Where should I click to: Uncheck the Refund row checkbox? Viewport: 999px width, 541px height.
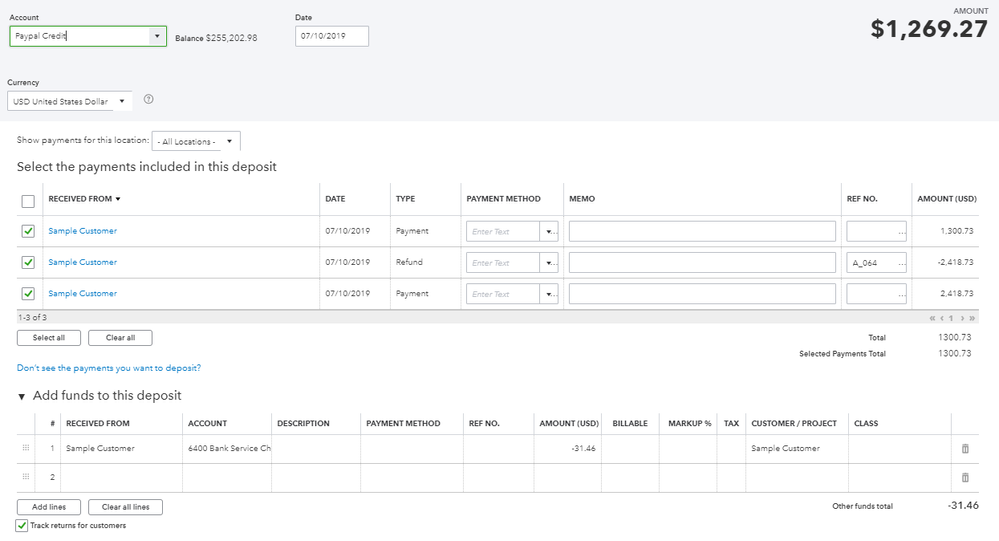28,263
